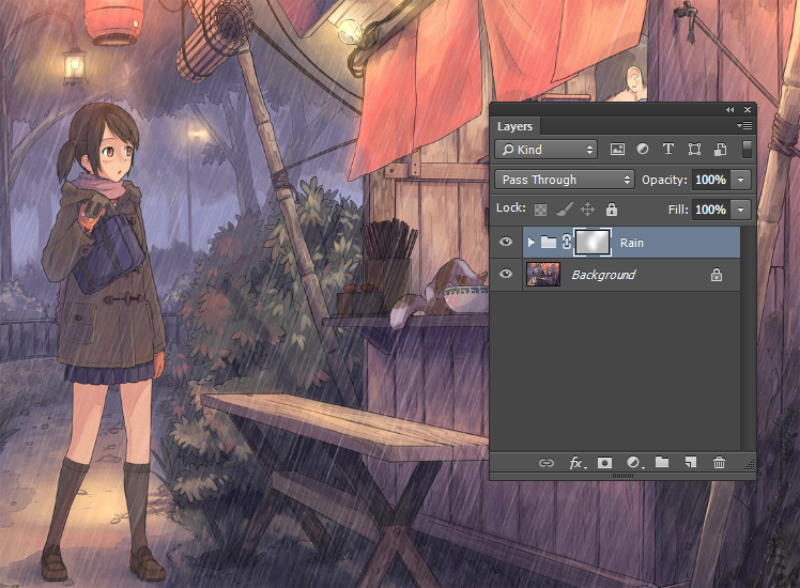
Task: Filter layers by smart object icon
Action: click(720, 149)
